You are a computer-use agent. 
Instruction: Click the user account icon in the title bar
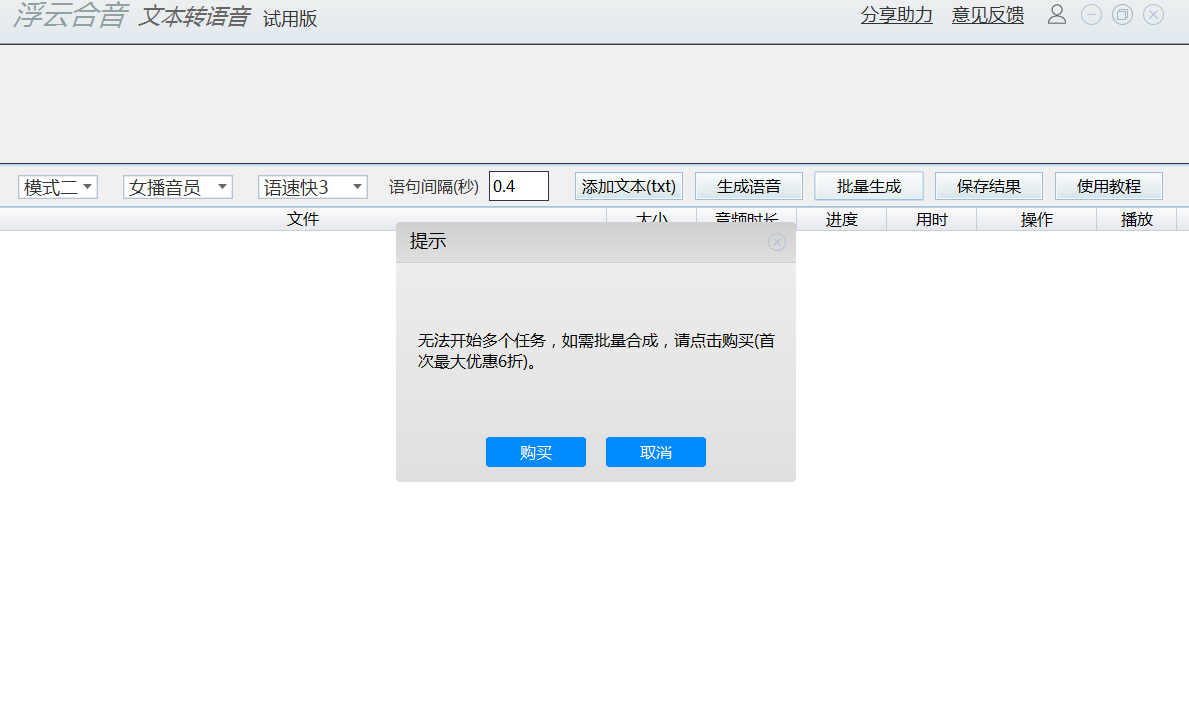pos(1056,15)
